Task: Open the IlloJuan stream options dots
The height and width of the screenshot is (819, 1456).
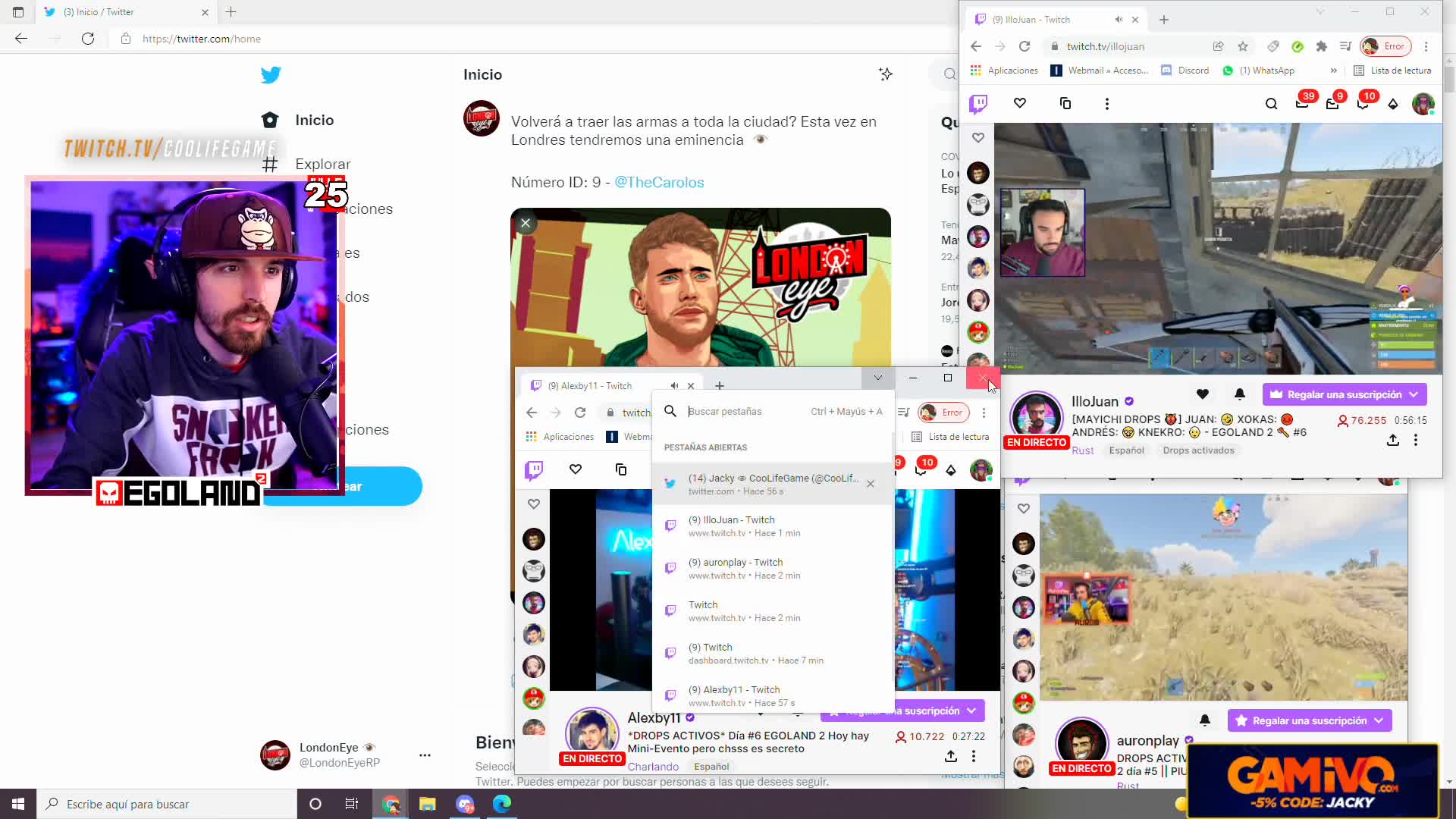Action: pyautogui.click(x=1415, y=440)
